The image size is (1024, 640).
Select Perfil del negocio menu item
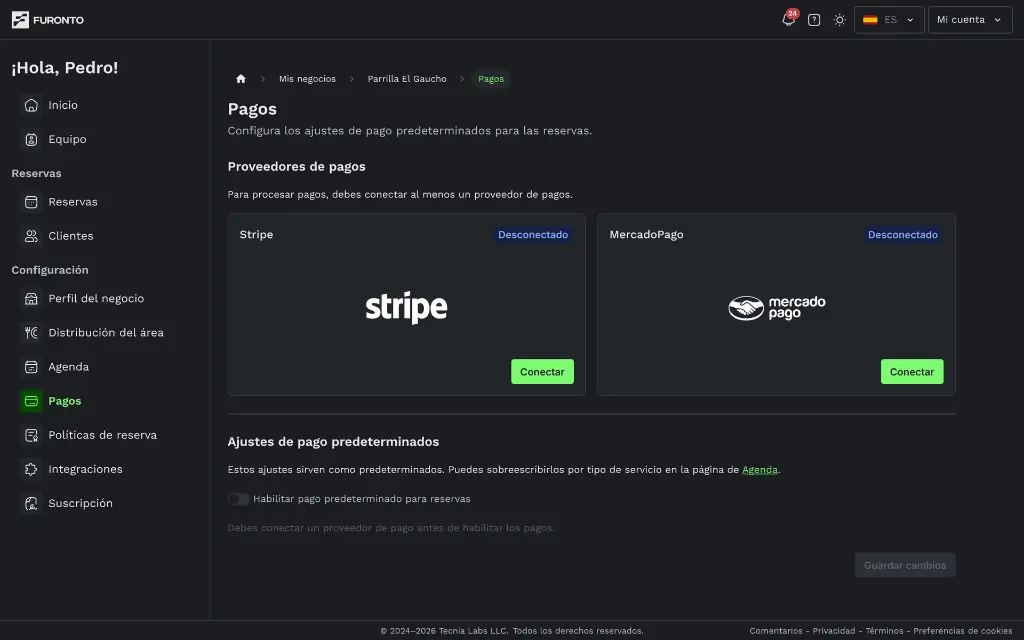click(96, 298)
